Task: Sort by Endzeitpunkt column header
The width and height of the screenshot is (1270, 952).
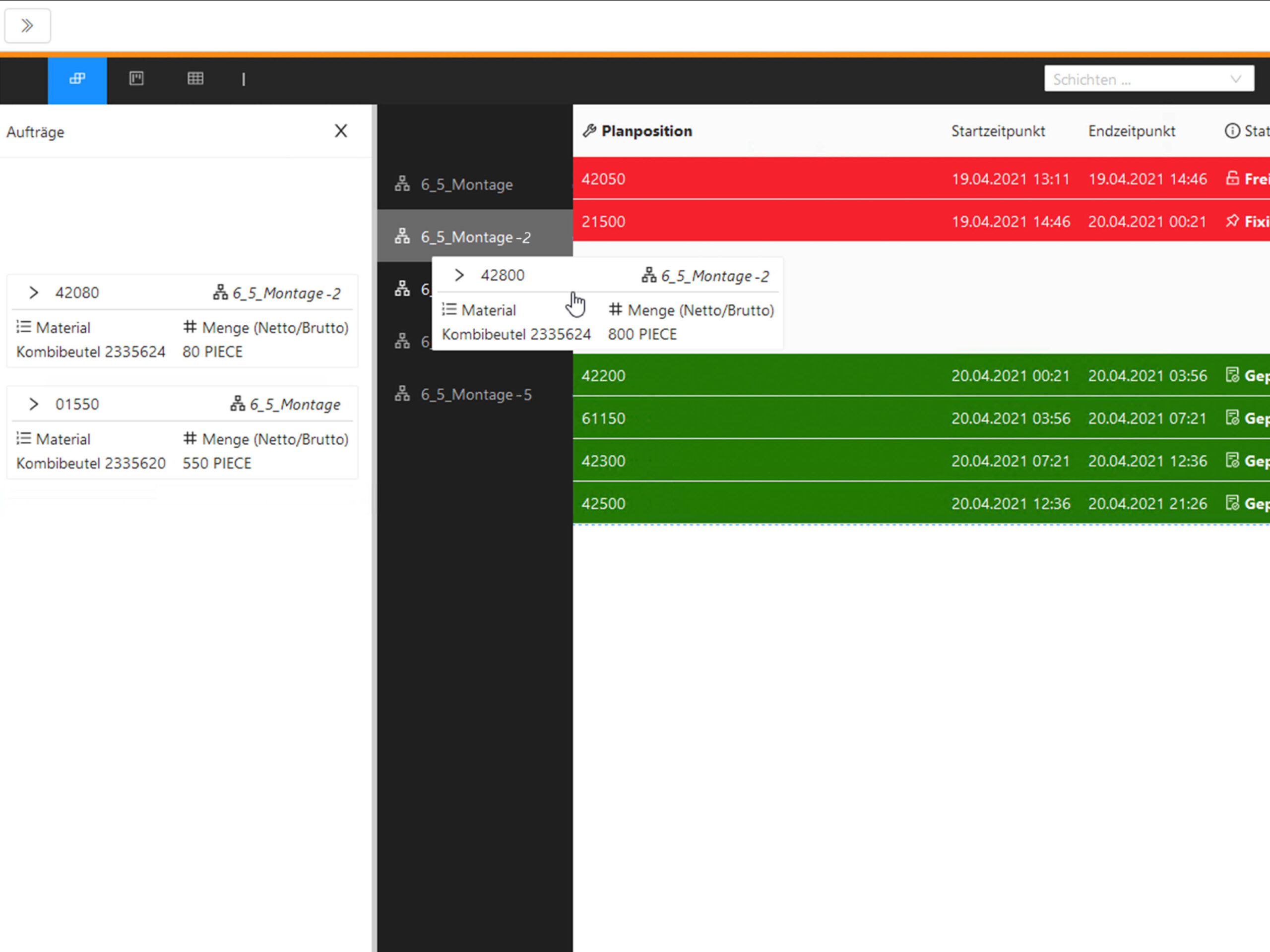Action: (x=1131, y=131)
